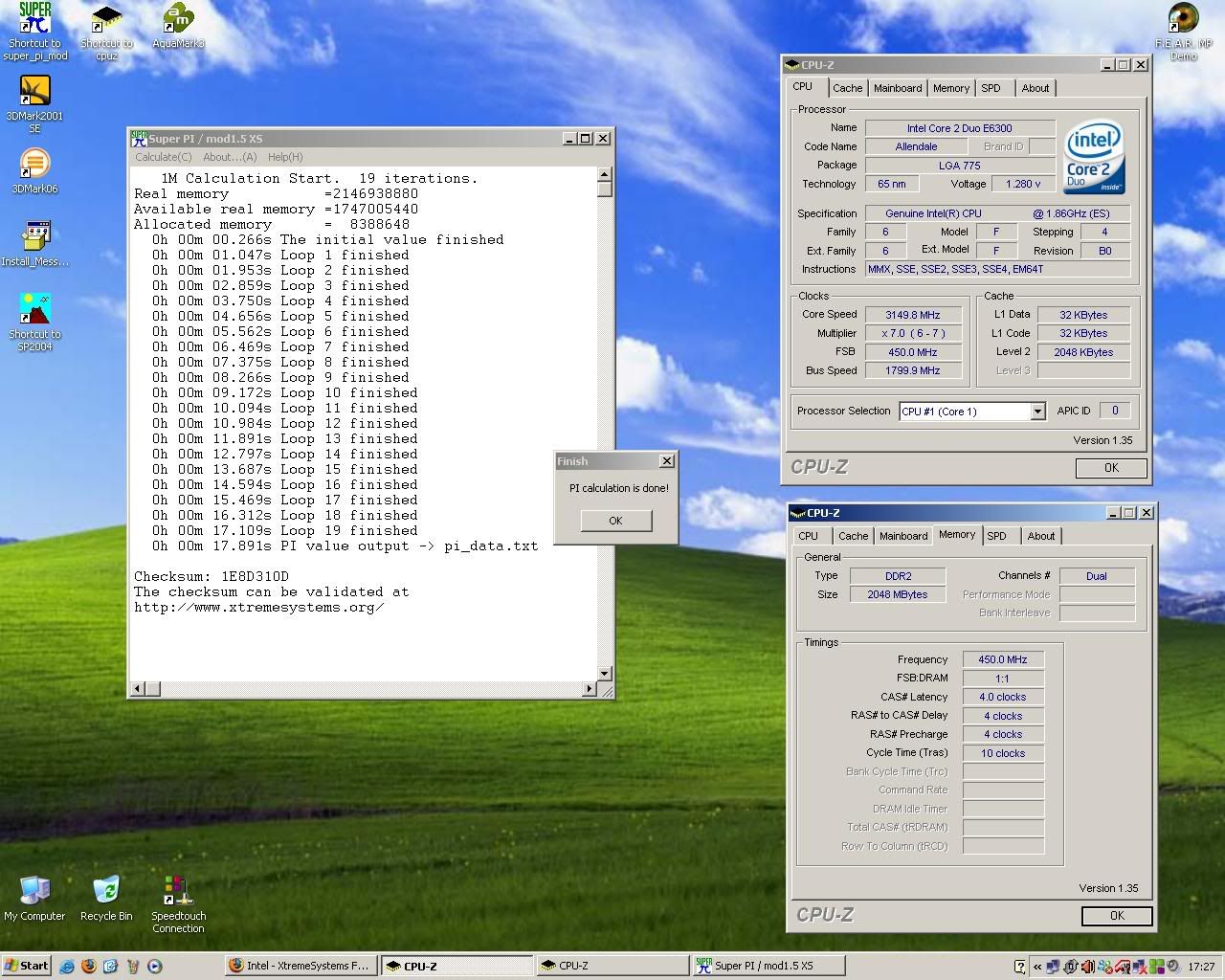
Task: Open the 3DMark2001 SE desktop icon
Action: point(34,104)
